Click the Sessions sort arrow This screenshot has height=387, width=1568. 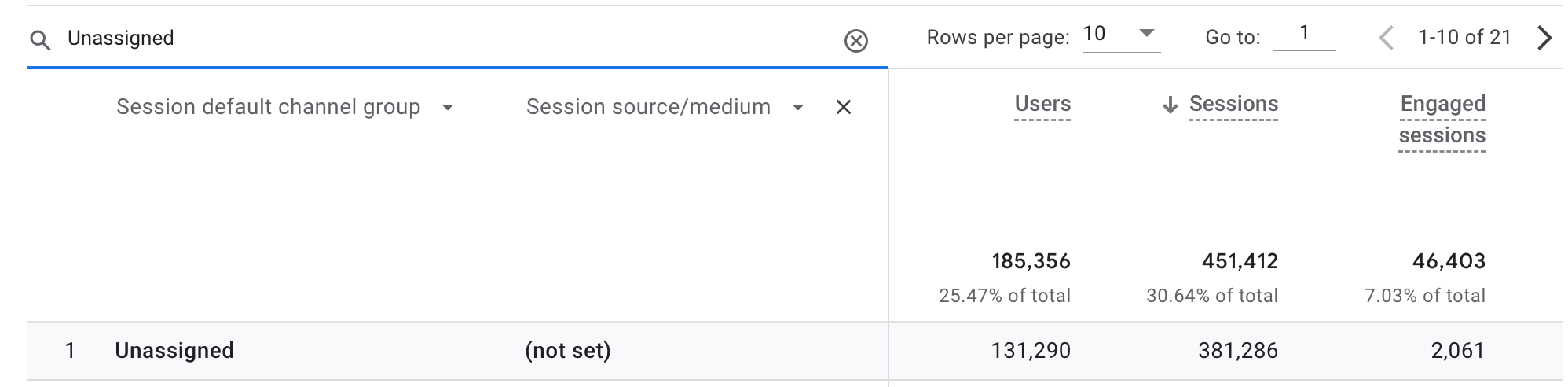1171,105
